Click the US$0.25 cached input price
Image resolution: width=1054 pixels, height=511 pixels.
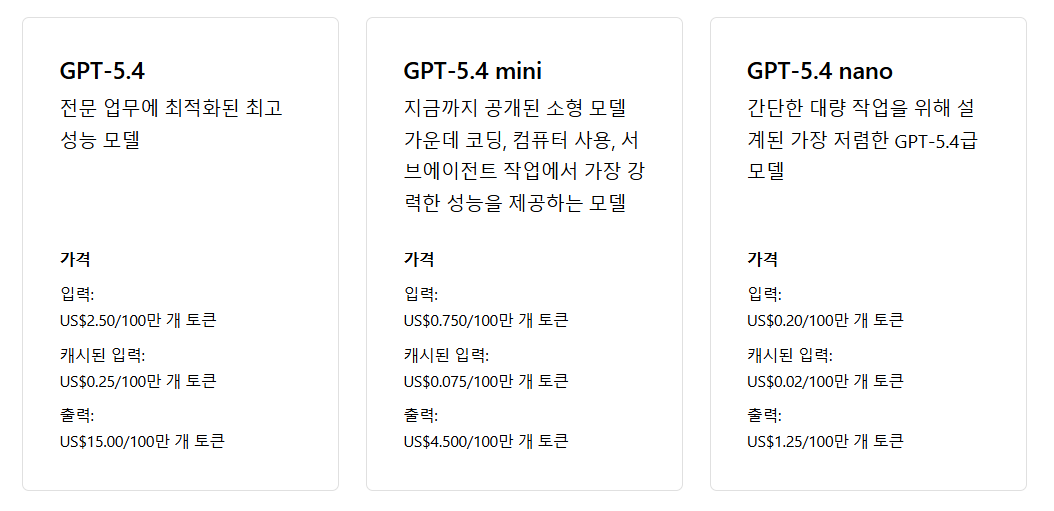pyautogui.click(x=138, y=381)
